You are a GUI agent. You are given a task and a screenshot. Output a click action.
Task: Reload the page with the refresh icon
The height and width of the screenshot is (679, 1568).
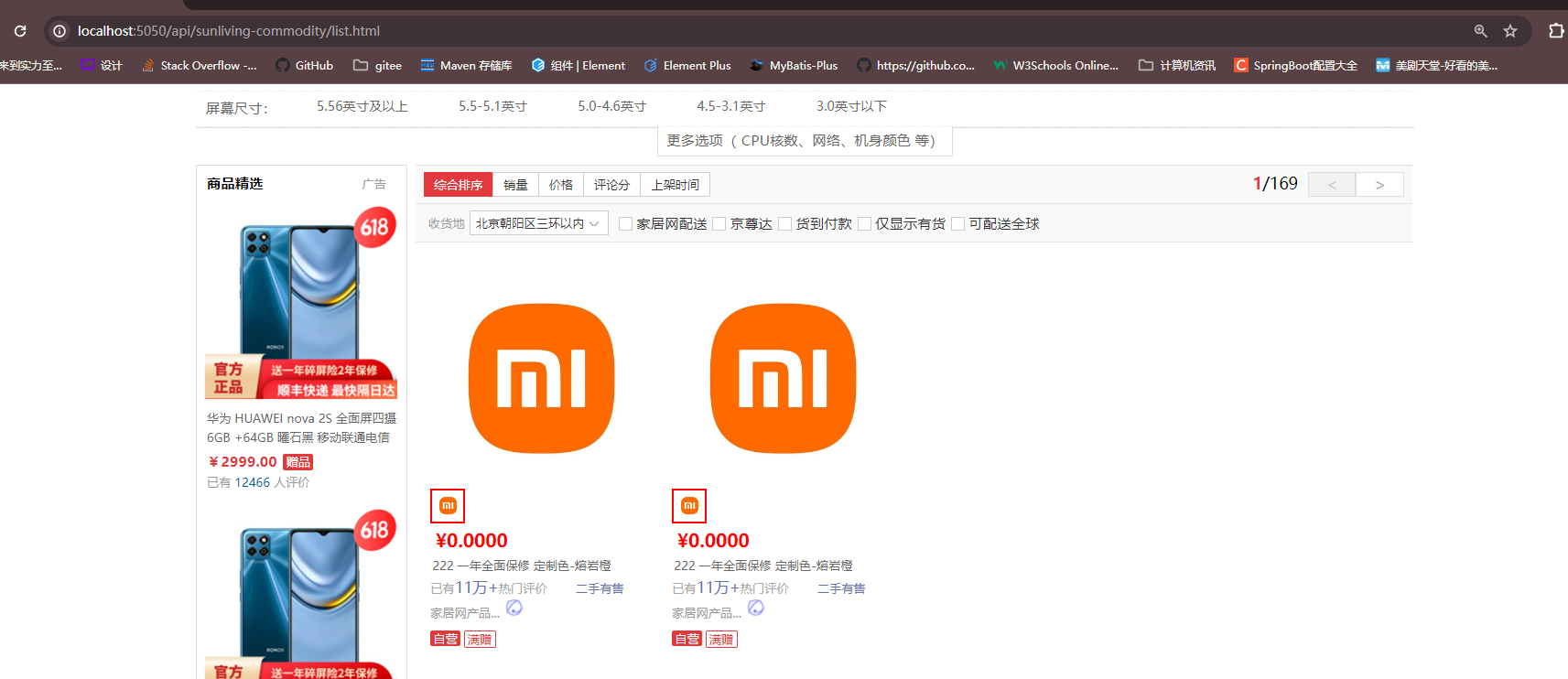(20, 31)
